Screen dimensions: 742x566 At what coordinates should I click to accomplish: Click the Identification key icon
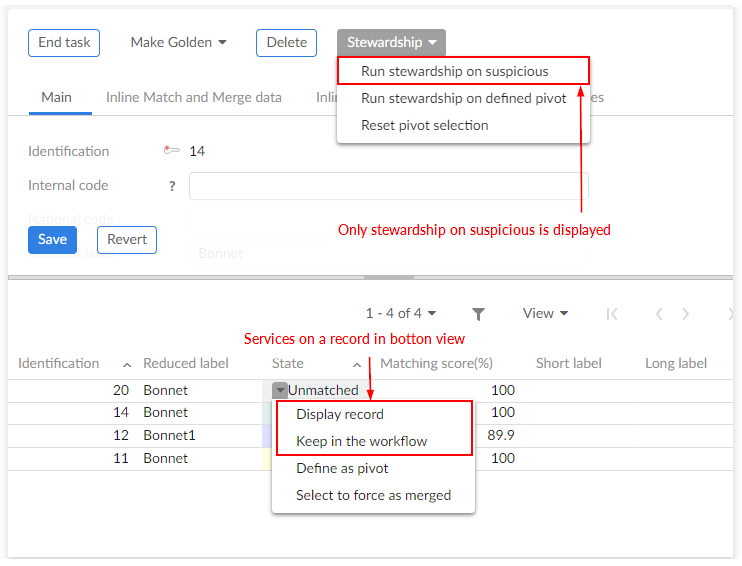pos(172,151)
